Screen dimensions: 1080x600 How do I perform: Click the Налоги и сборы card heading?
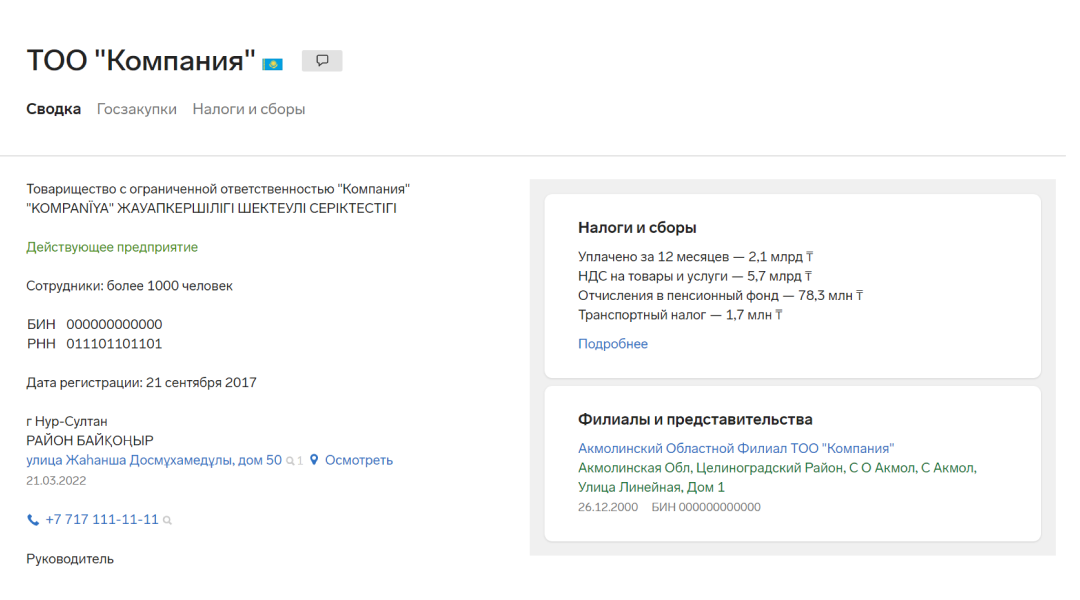pos(637,228)
